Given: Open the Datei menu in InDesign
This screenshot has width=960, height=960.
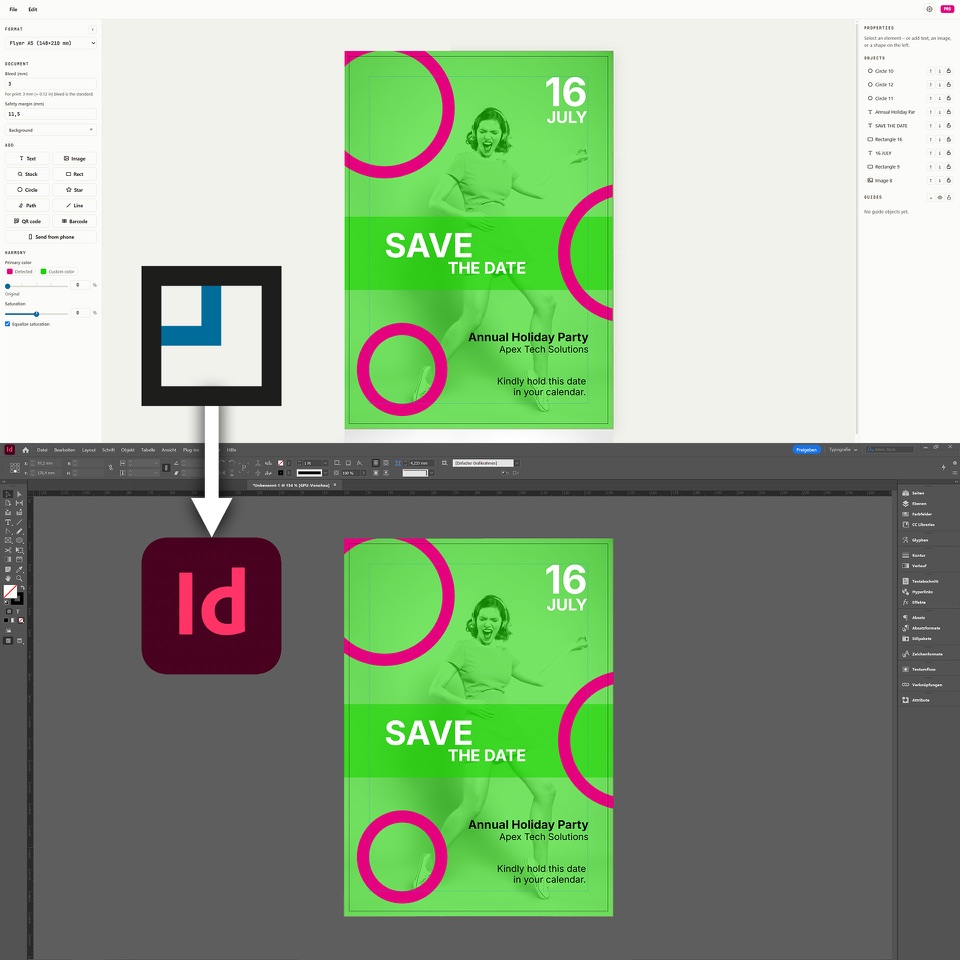Looking at the screenshot, I should [42, 449].
